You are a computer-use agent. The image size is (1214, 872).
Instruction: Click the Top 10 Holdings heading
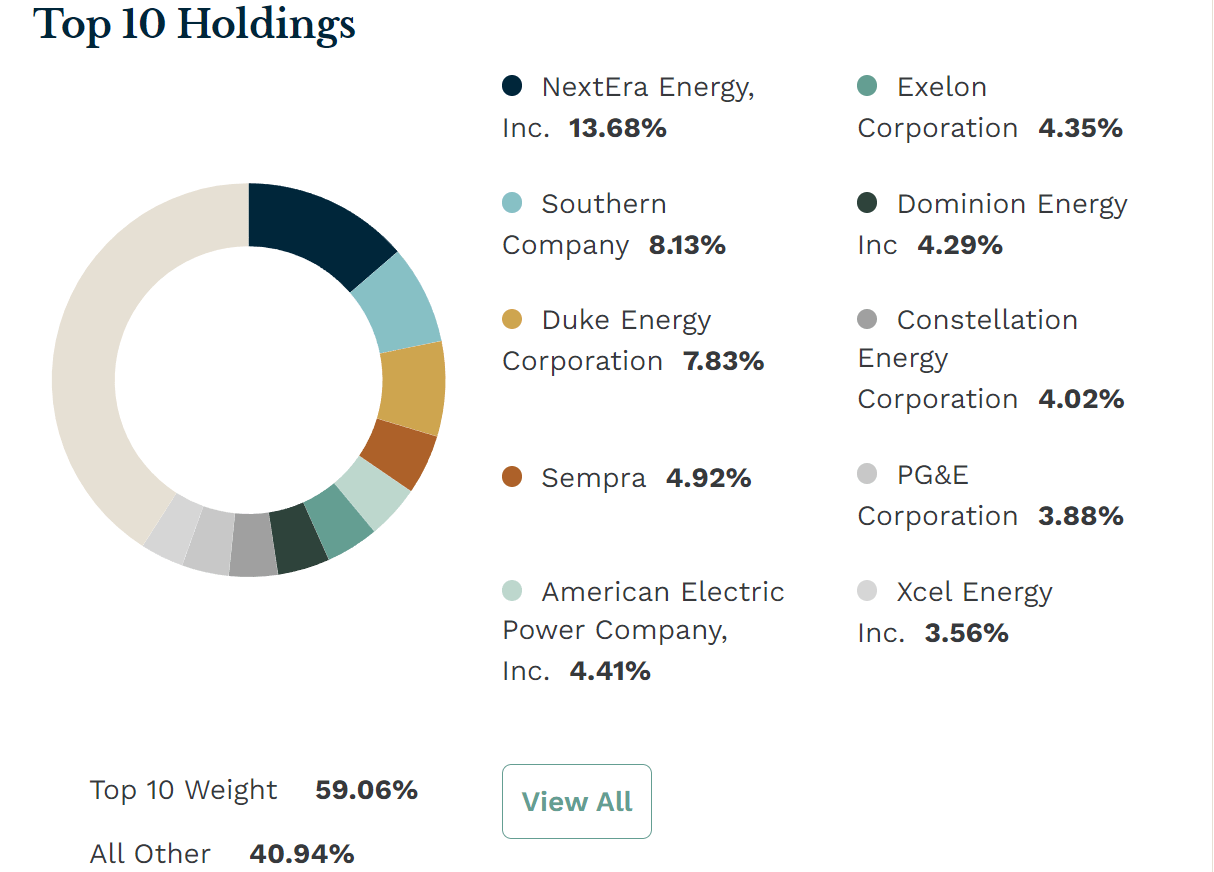[195, 25]
